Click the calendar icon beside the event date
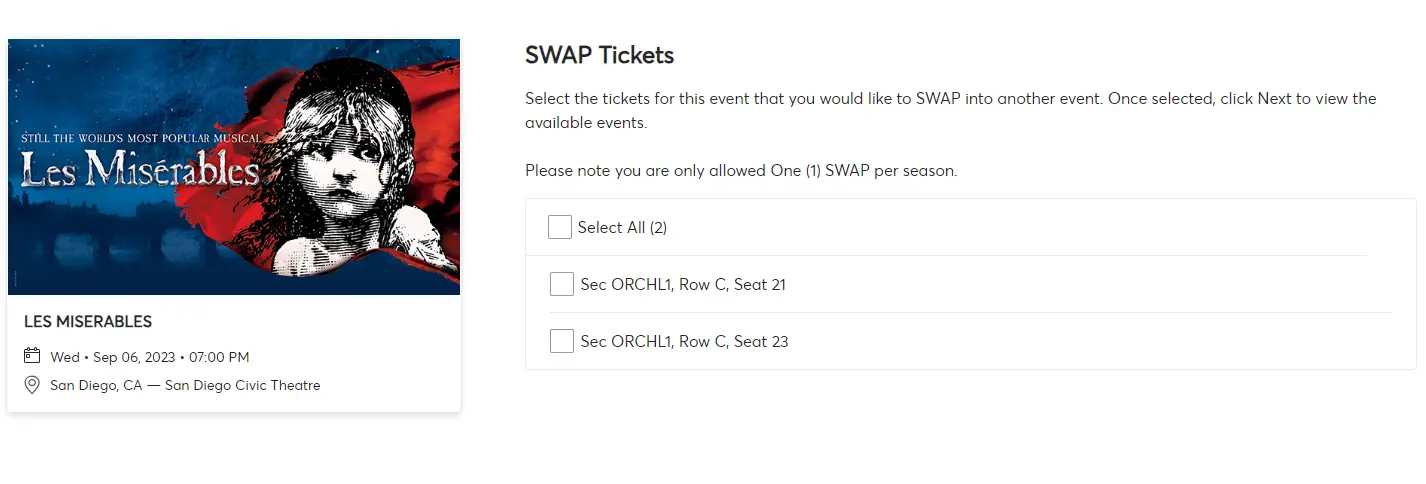The width and height of the screenshot is (1426, 484). [x=32, y=356]
